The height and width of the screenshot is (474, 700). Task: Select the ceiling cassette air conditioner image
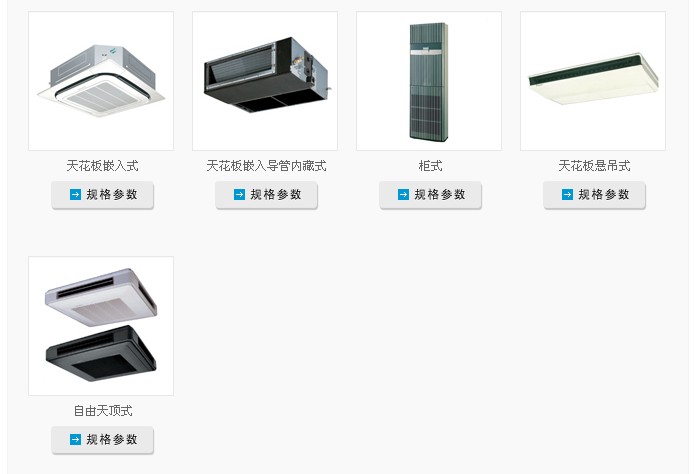101,81
